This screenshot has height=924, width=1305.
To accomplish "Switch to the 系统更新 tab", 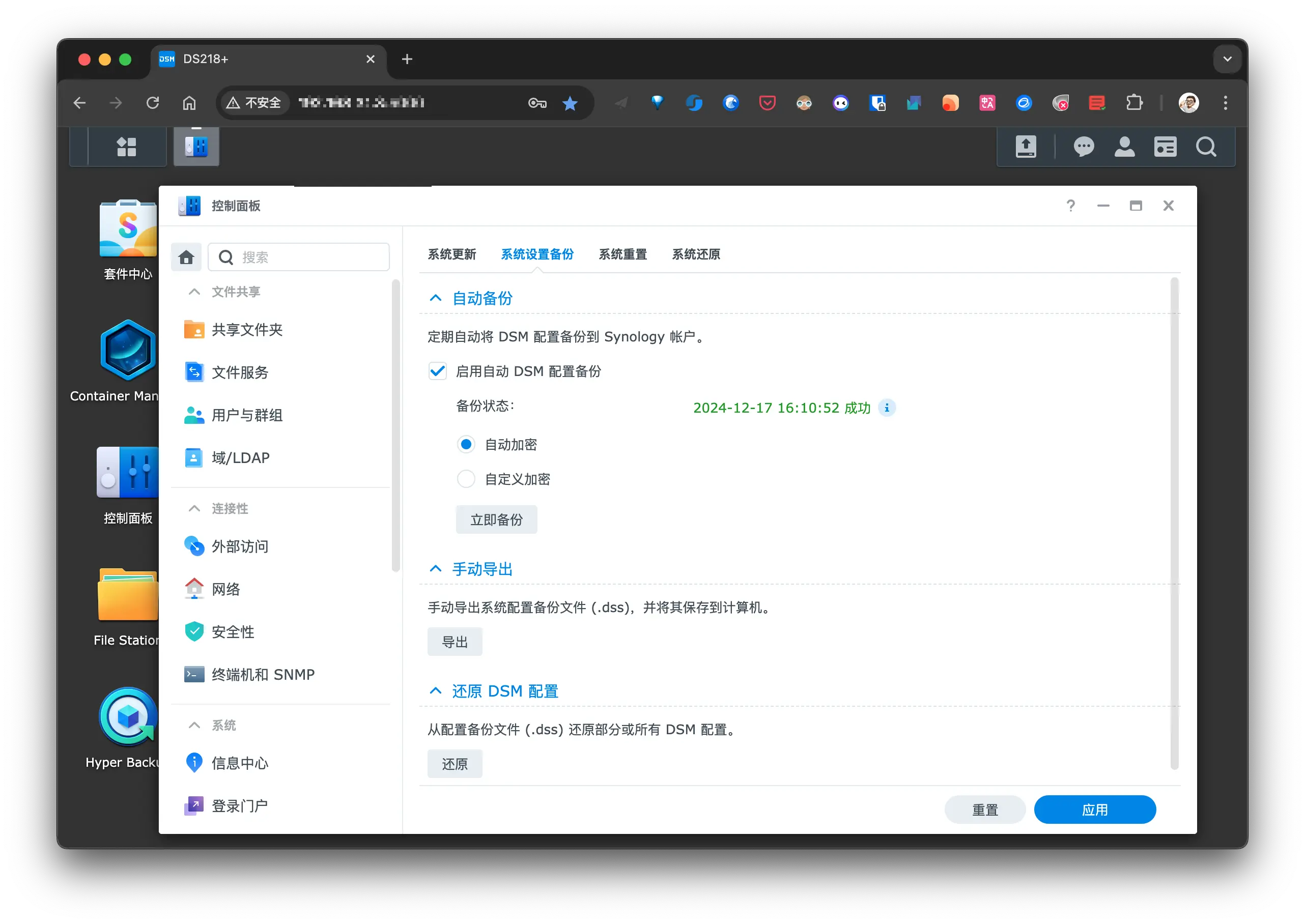I will [x=452, y=254].
